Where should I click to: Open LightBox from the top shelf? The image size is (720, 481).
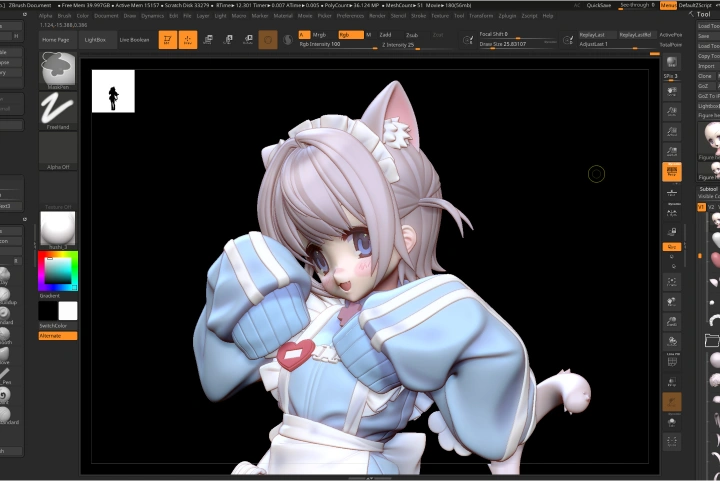(95, 40)
